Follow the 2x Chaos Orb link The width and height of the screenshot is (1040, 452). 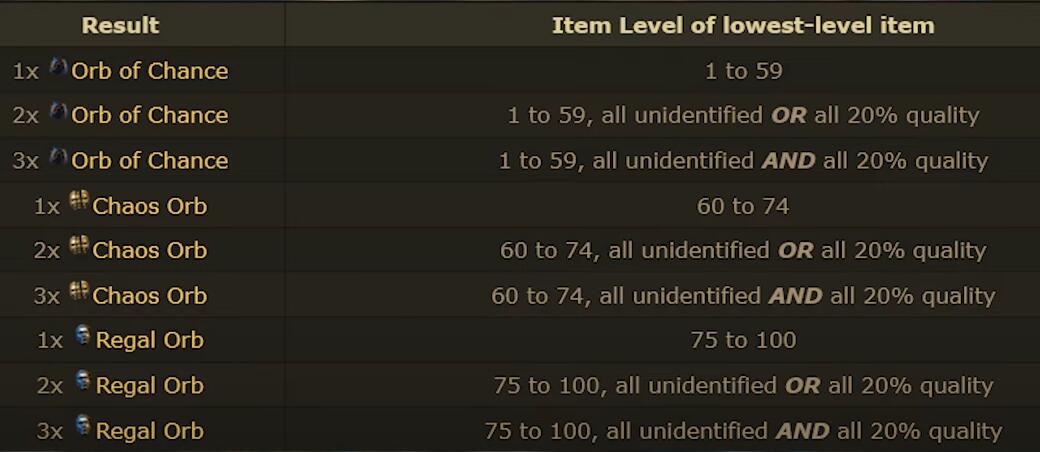[150, 250]
